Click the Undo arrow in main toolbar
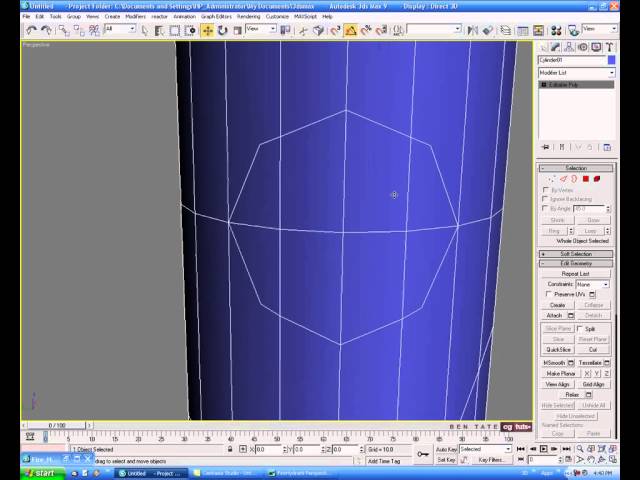Viewport: 640px width, 480px height. coord(32,30)
